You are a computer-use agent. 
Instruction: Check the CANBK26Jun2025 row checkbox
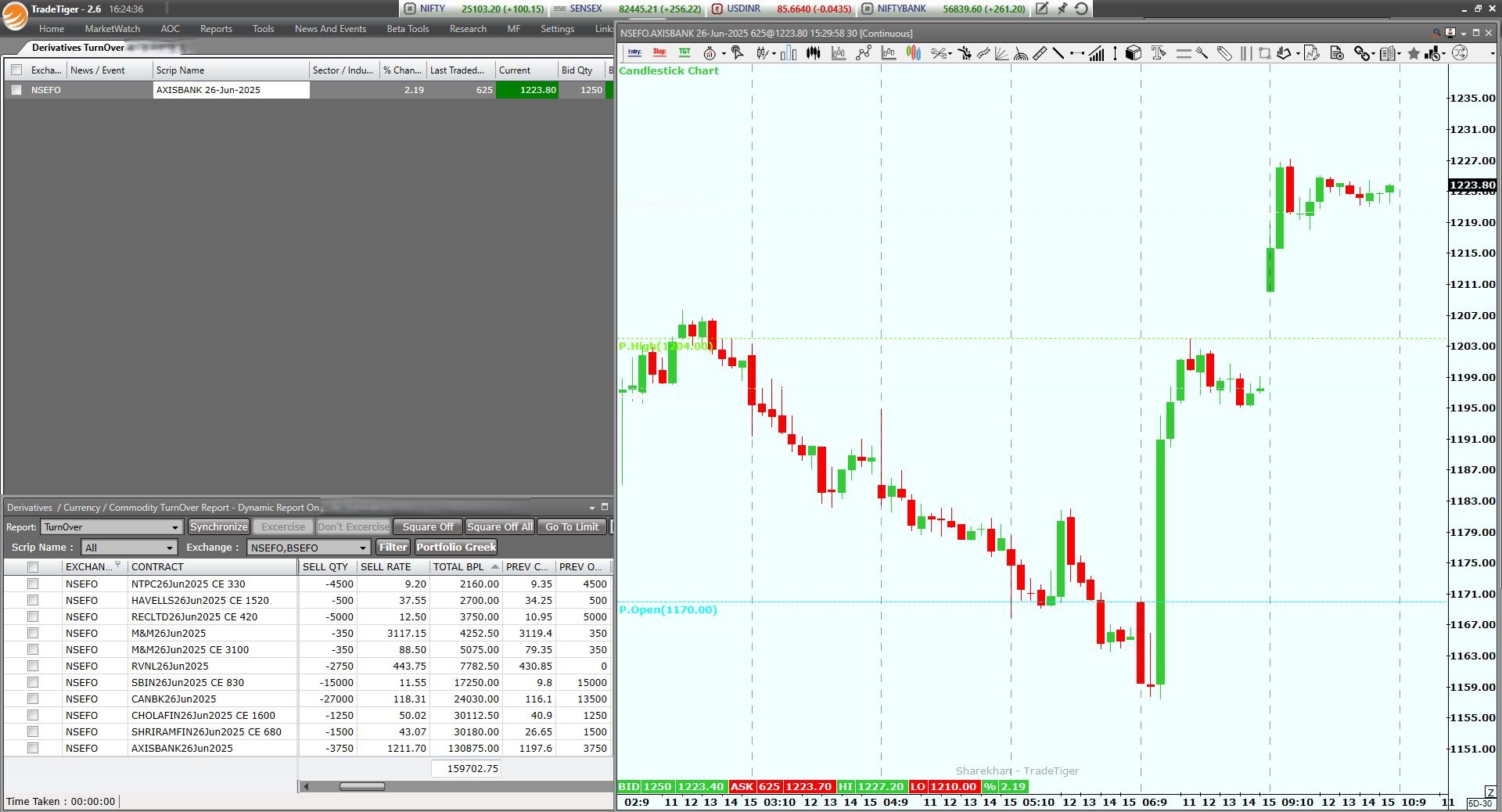click(33, 699)
